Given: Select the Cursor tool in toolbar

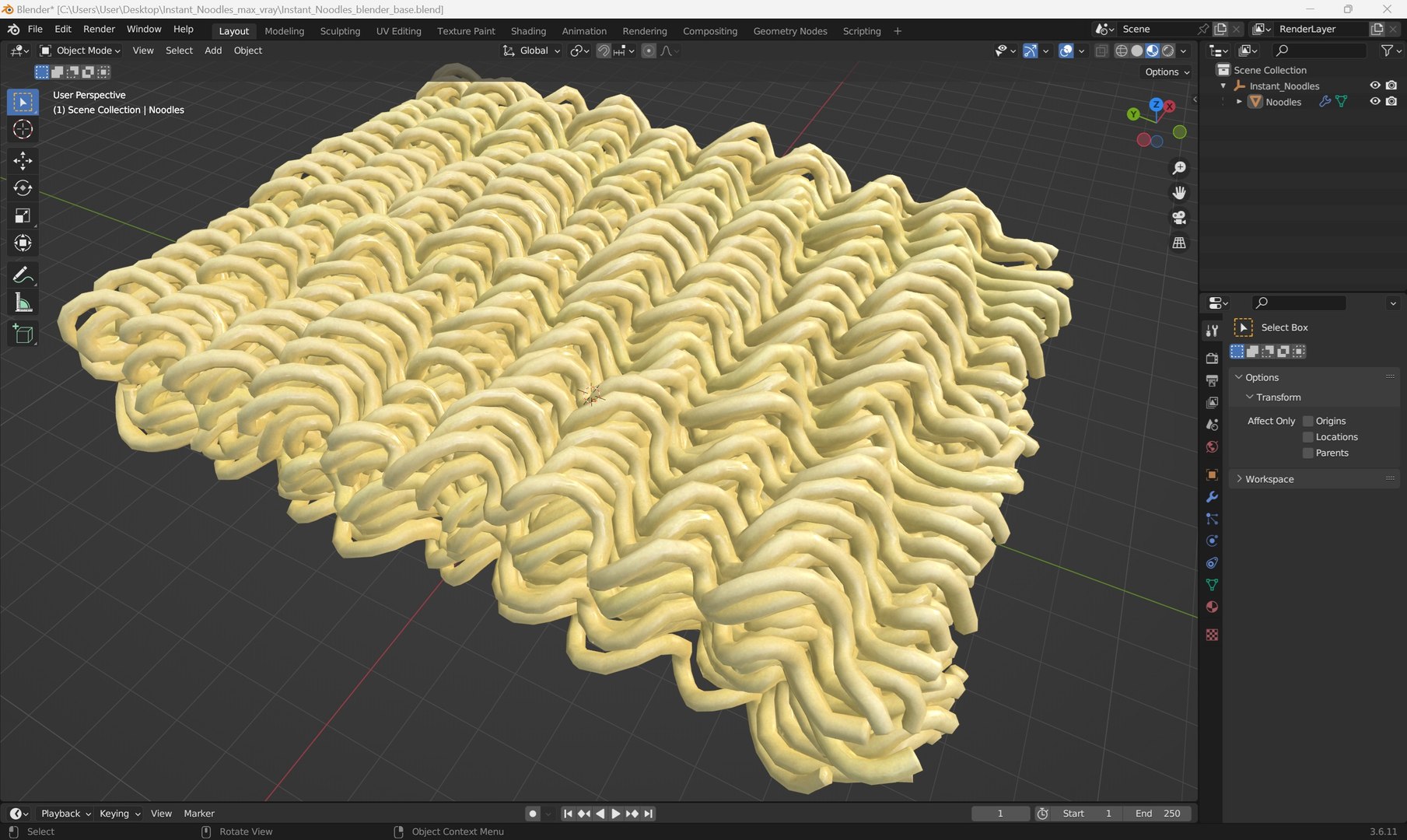Looking at the screenshot, I should [23, 129].
